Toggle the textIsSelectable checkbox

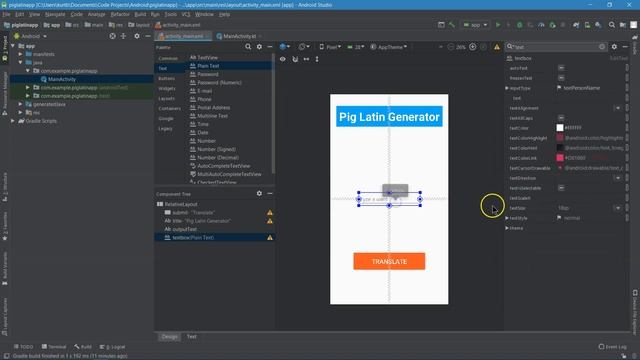pyautogui.click(x=561, y=188)
